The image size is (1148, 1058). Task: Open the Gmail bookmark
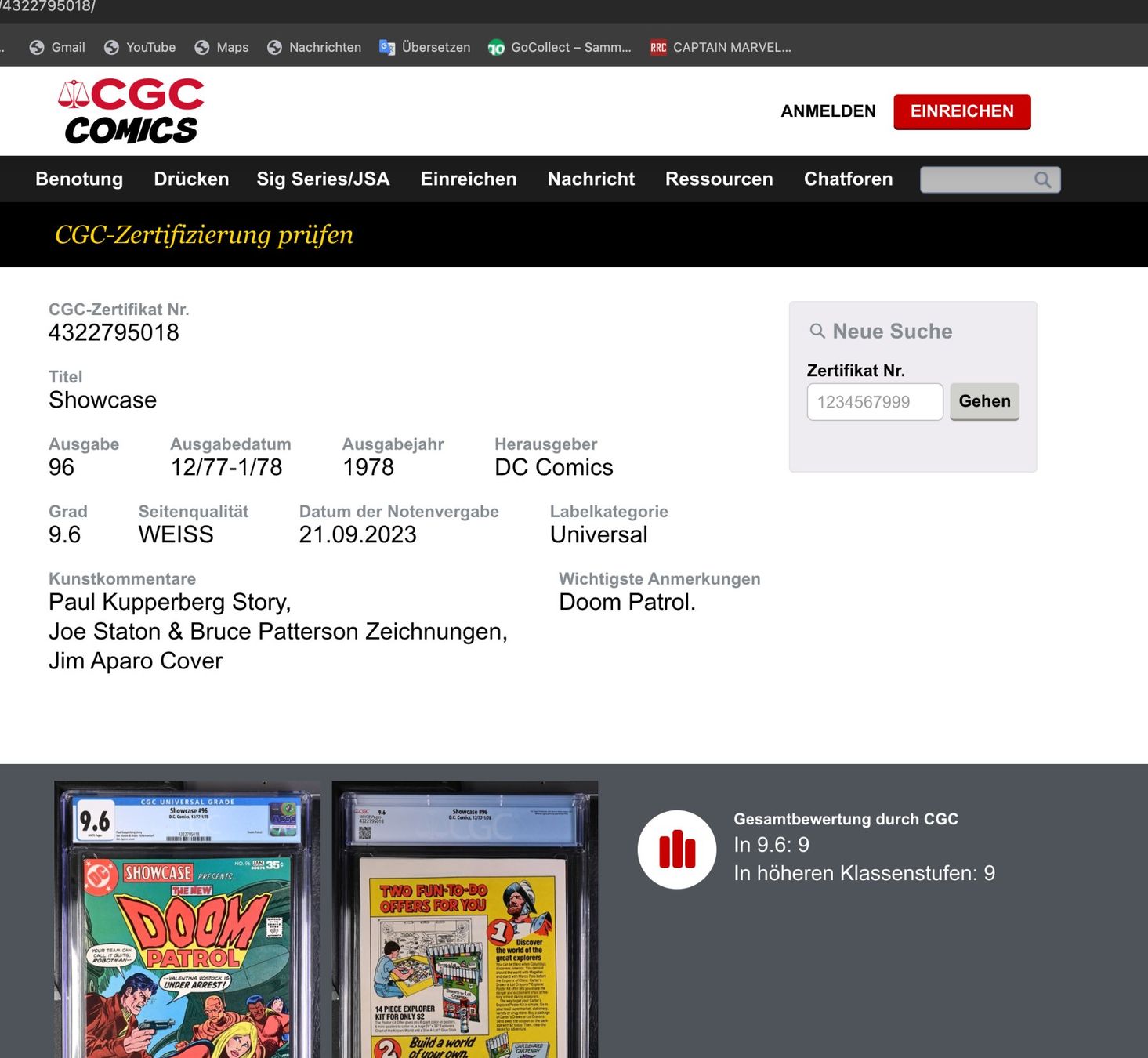[x=57, y=47]
